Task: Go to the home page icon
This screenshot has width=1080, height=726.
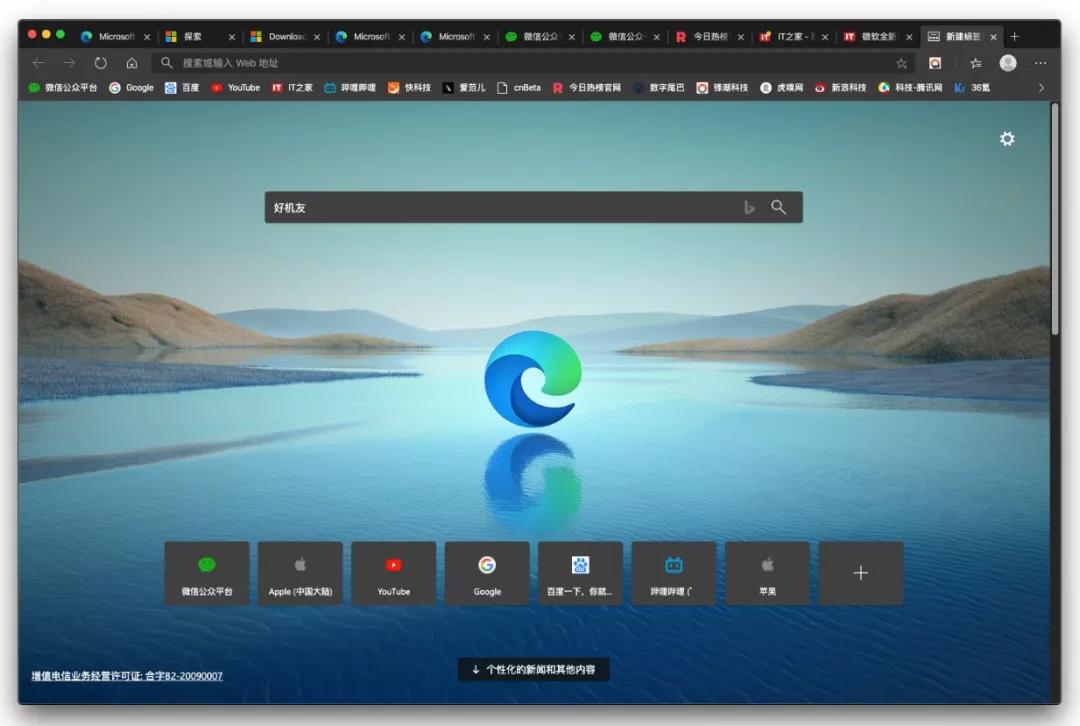Action: coord(131,63)
